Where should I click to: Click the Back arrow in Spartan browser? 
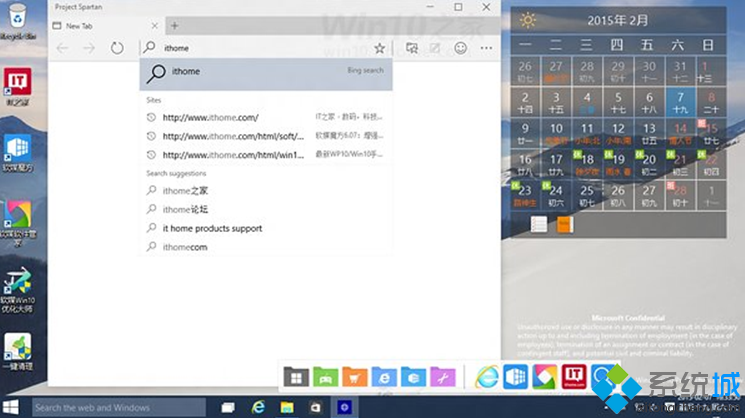coord(62,48)
